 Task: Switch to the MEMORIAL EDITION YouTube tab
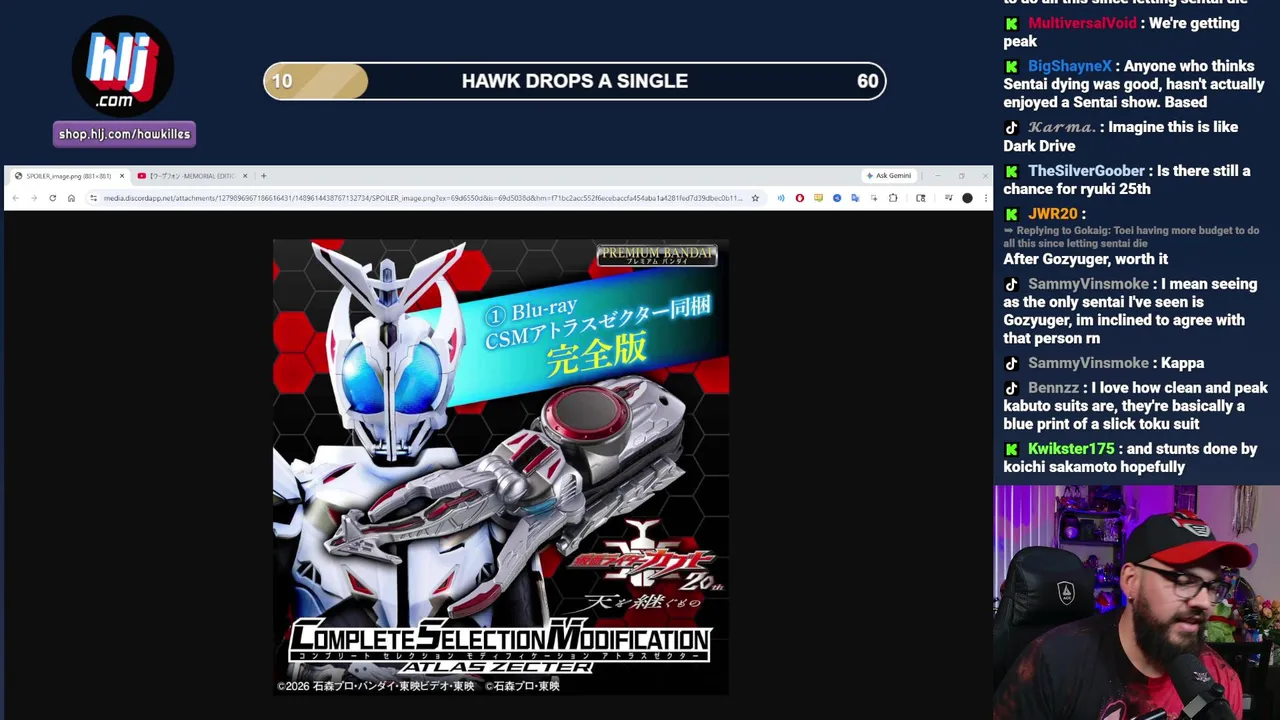192,176
